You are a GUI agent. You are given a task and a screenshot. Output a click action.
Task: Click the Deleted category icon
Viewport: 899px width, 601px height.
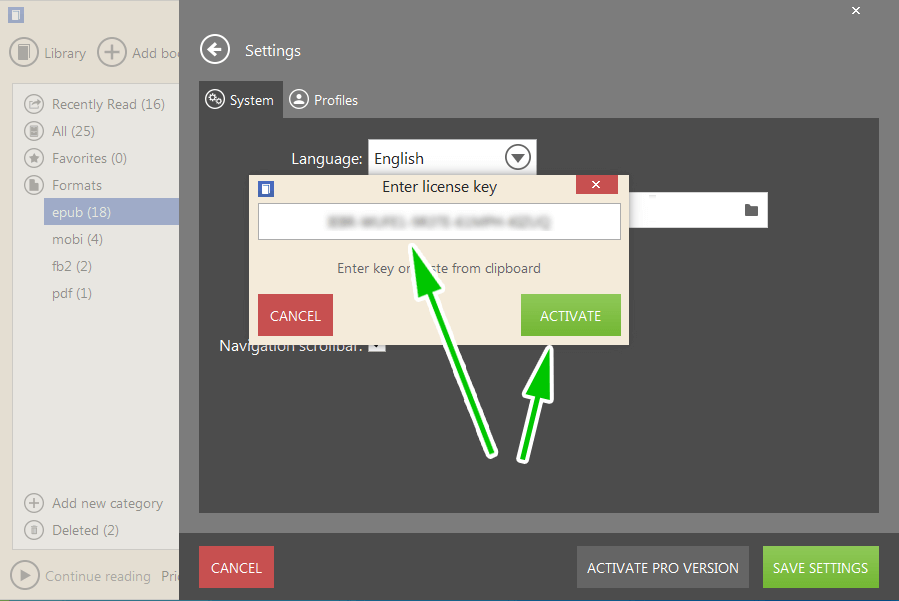pyautogui.click(x=33, y=530)
